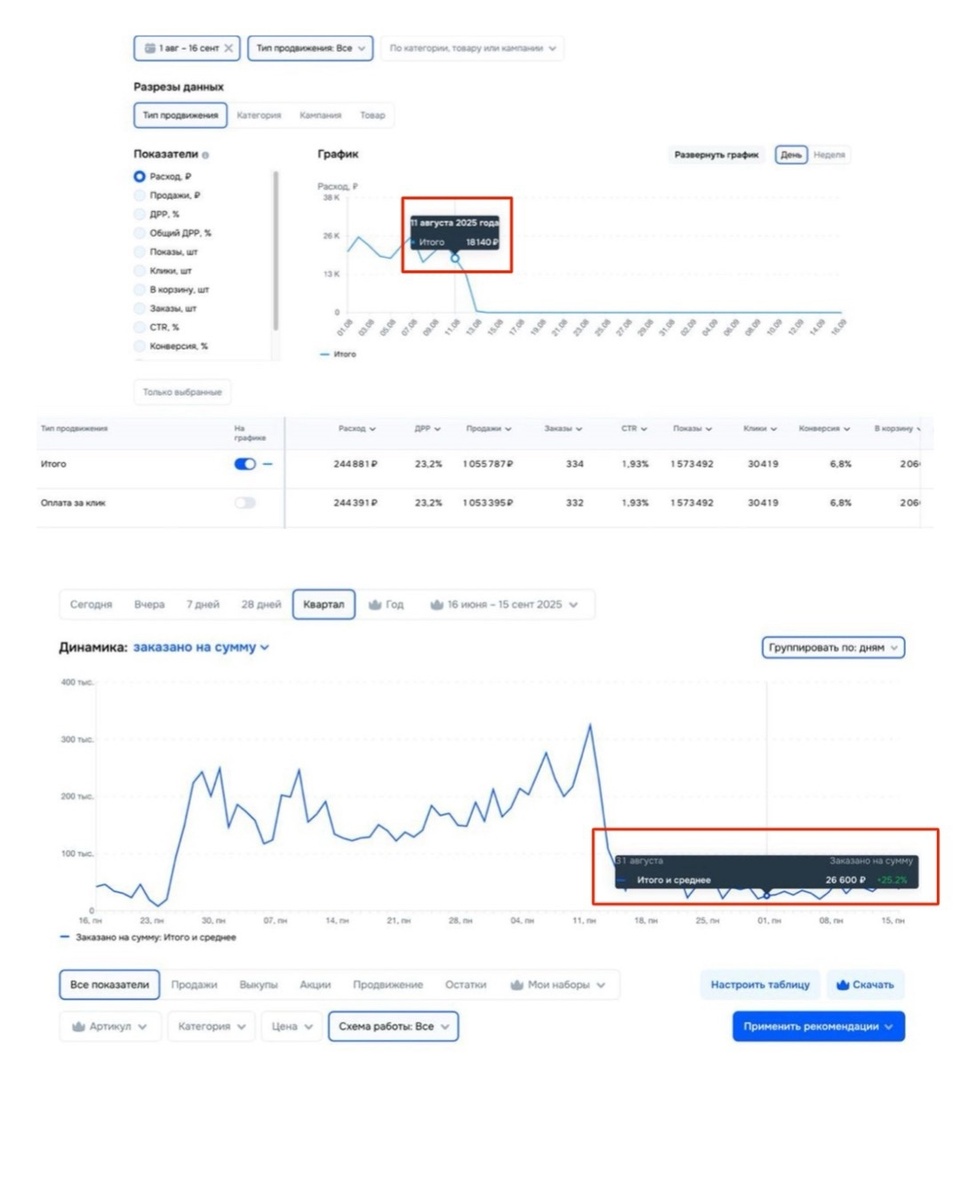Image resolution: width=960 pixels, height=1200 pixels.
Task: Click Развернуть график button
Action: pos(717,155)
